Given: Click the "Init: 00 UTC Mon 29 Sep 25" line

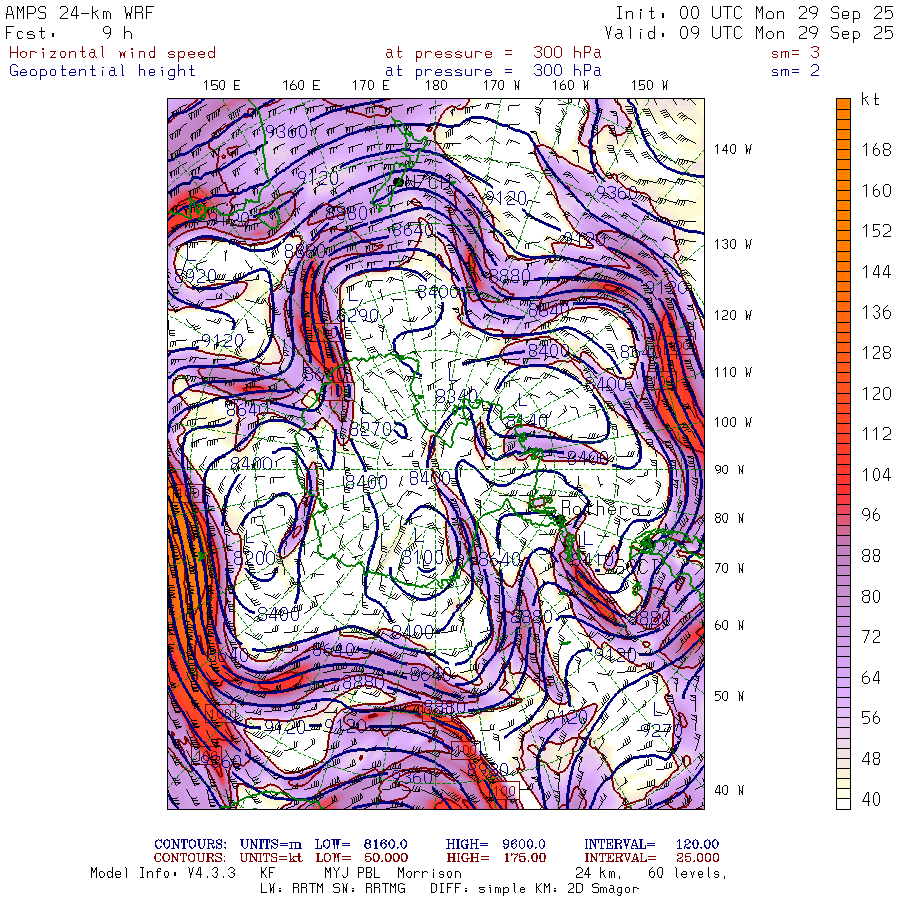Looking at the screenshot, I should 755,13.
